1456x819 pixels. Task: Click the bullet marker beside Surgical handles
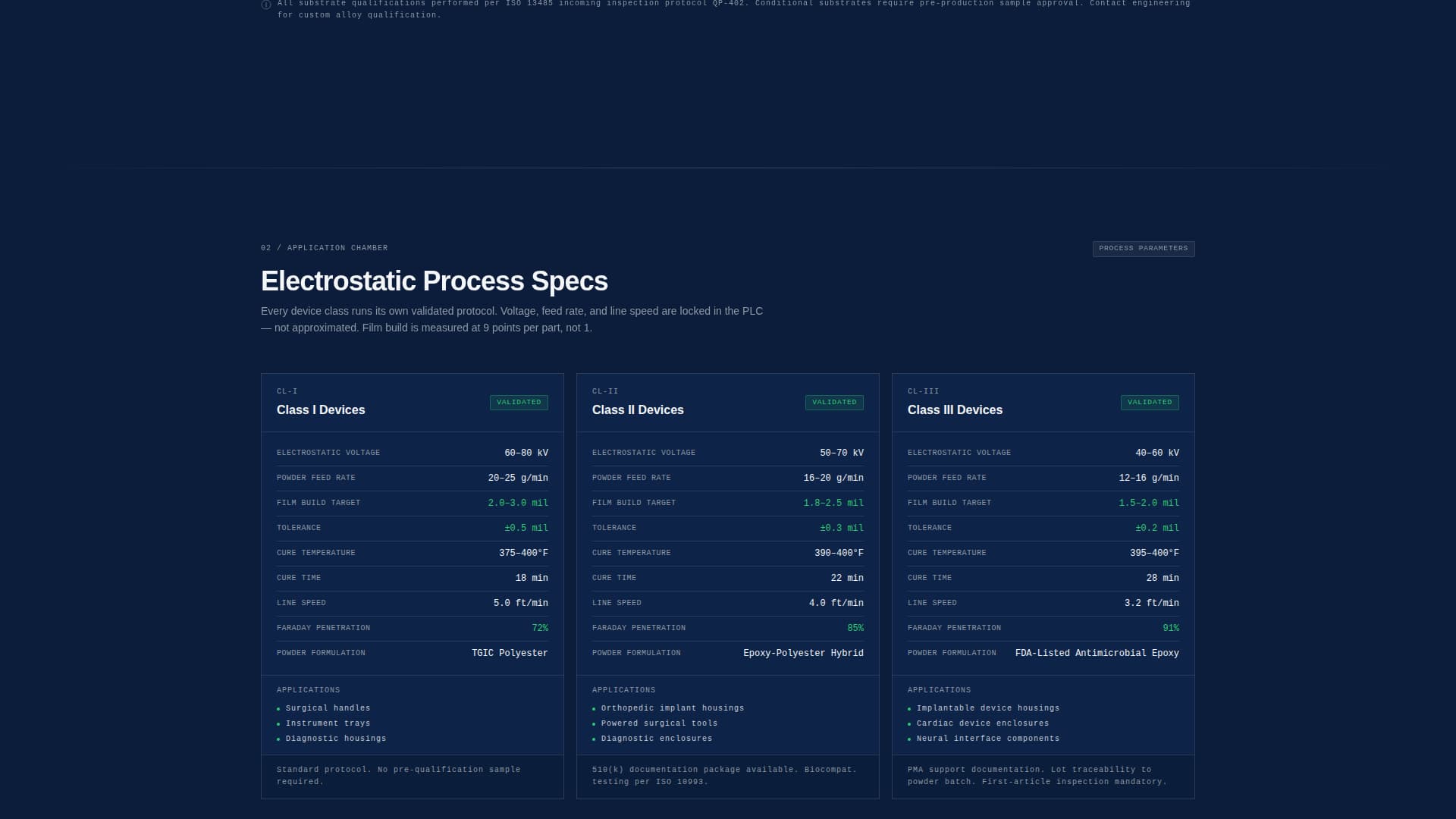(279, 708)
